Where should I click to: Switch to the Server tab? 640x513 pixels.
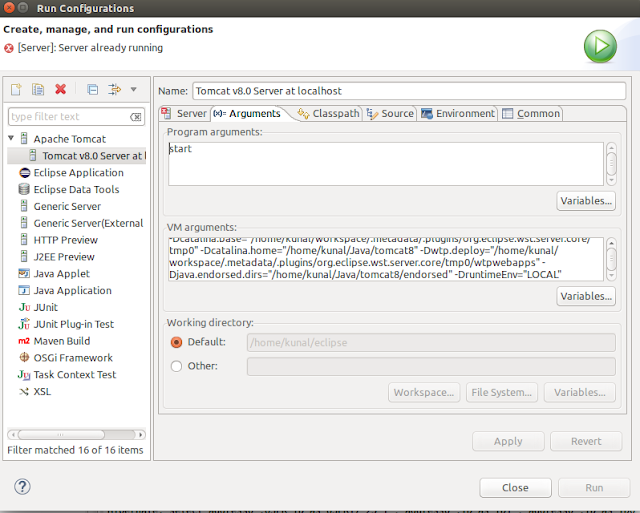click(x=185, y=113)
